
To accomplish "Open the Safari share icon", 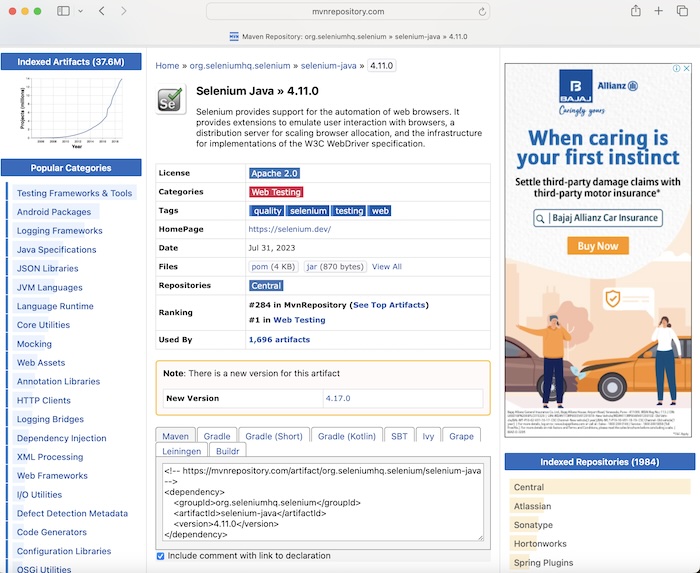I will pos(635,11).
